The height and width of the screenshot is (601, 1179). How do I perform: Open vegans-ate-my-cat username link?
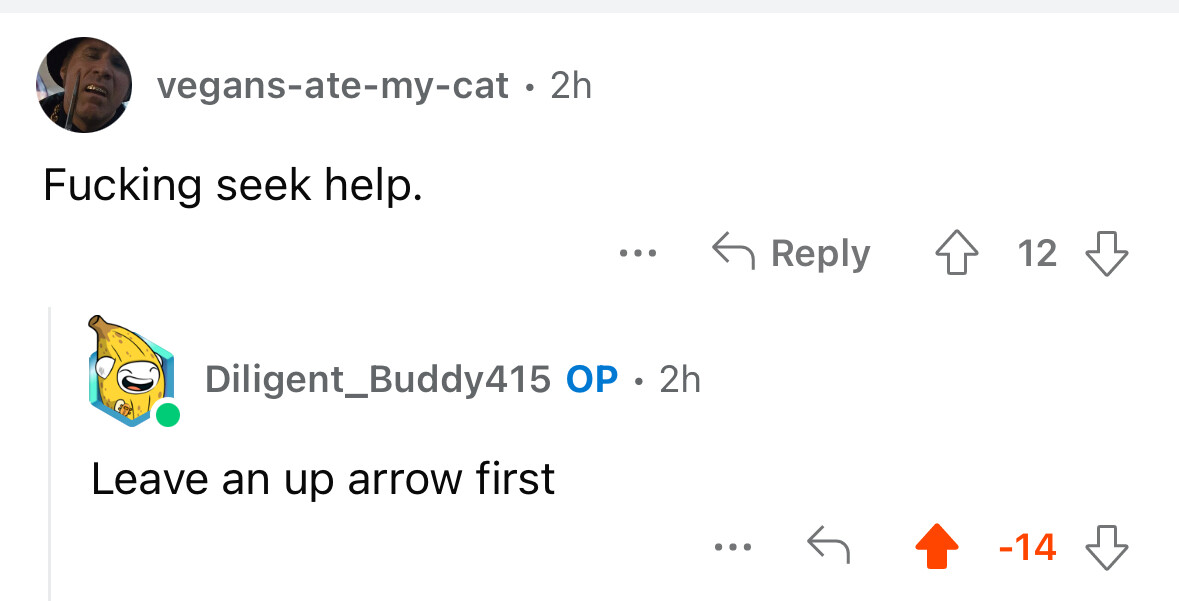click(x=333, y=86)
